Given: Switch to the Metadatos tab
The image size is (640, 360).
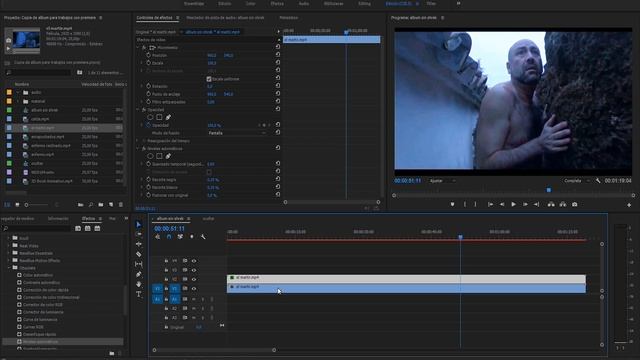Looking at the screenshot, I should pyautogui.click(x=289, y=18).
